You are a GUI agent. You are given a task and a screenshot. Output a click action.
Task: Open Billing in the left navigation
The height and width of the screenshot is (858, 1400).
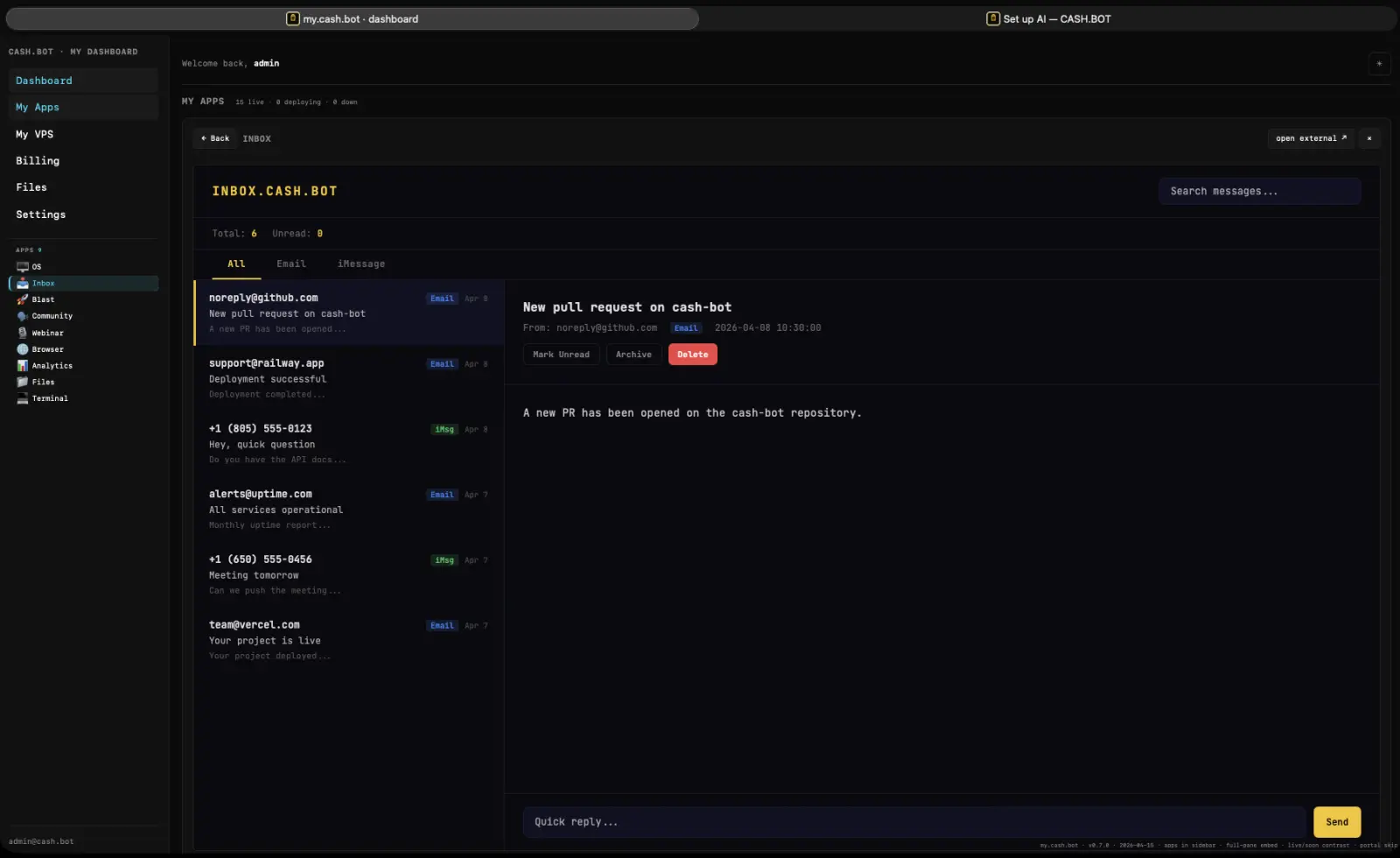click(x=38, y=161)
